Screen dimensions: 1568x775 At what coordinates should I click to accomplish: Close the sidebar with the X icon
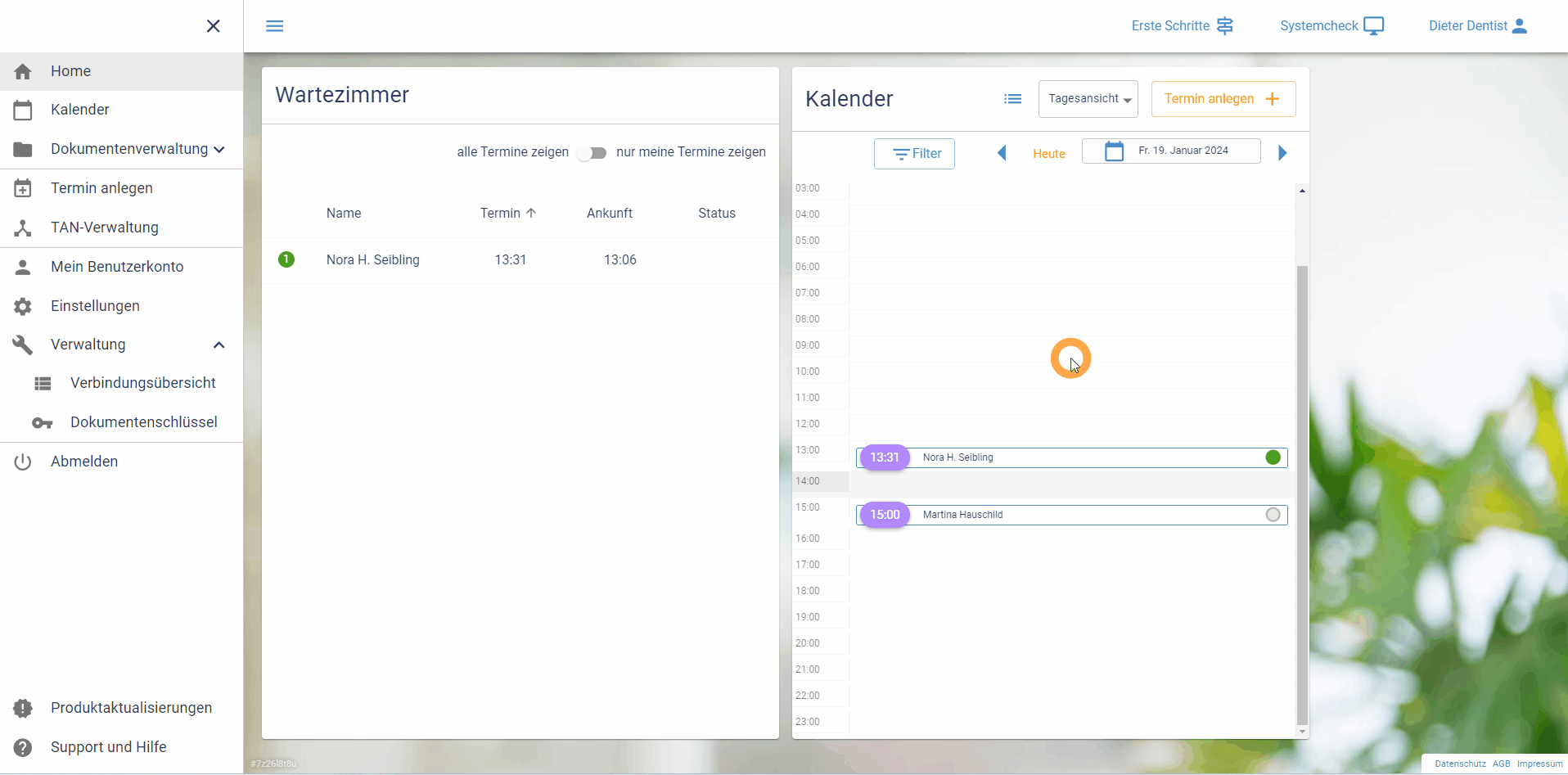pyautogui.click(x=213, y=26)
